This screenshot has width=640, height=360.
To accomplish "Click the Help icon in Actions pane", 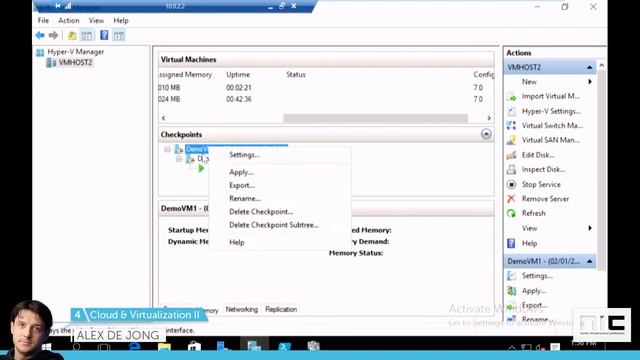I will (511, 243).
